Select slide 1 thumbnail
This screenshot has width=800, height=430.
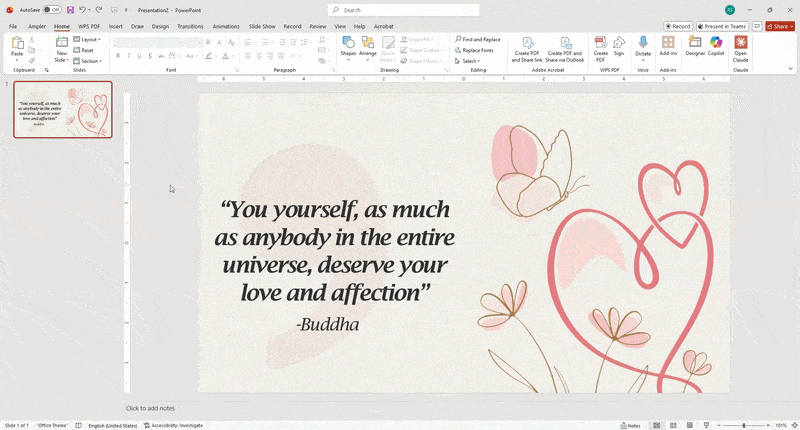pos(63,110)
